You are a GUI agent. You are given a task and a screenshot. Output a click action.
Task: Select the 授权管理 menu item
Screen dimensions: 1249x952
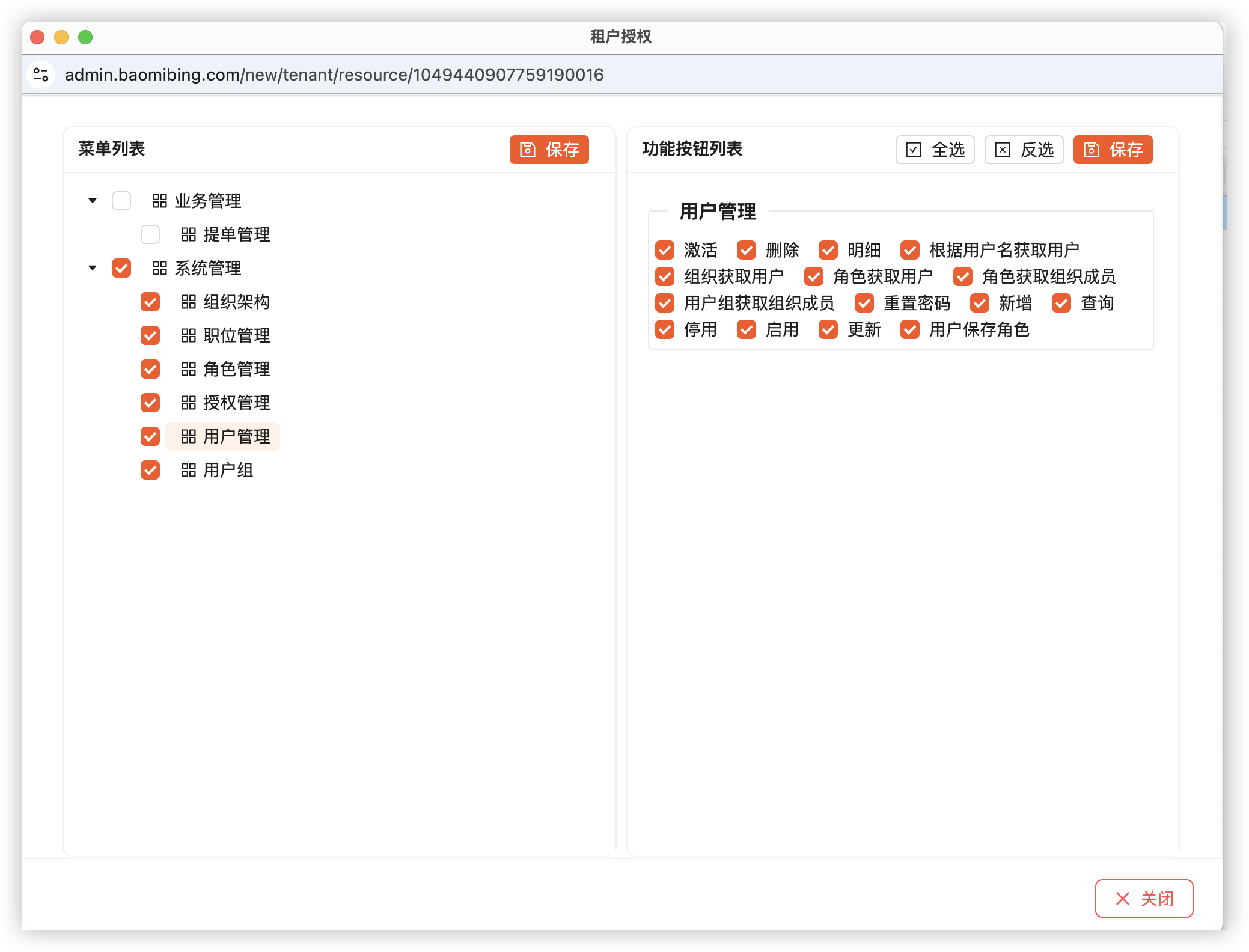pyautogui.click(x=236, y=403)
